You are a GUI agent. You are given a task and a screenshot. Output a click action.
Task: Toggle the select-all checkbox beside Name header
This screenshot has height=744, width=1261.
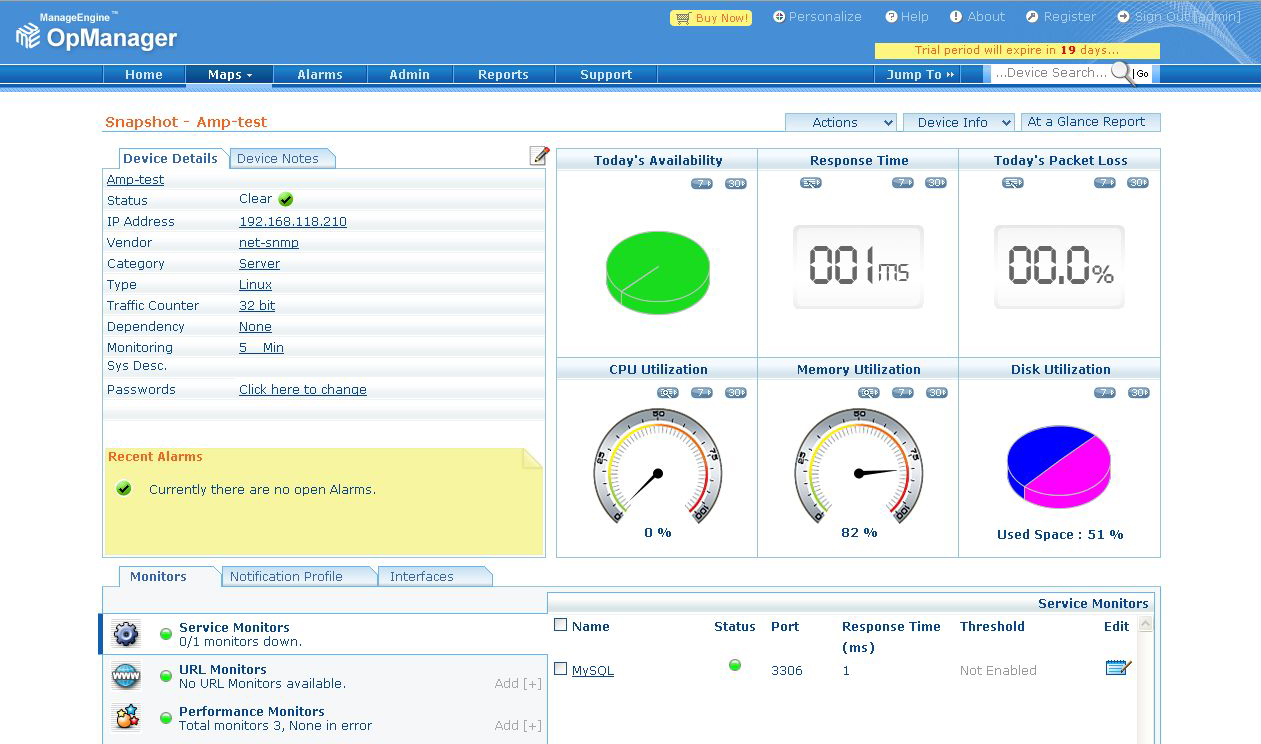[x=561, y=625]
